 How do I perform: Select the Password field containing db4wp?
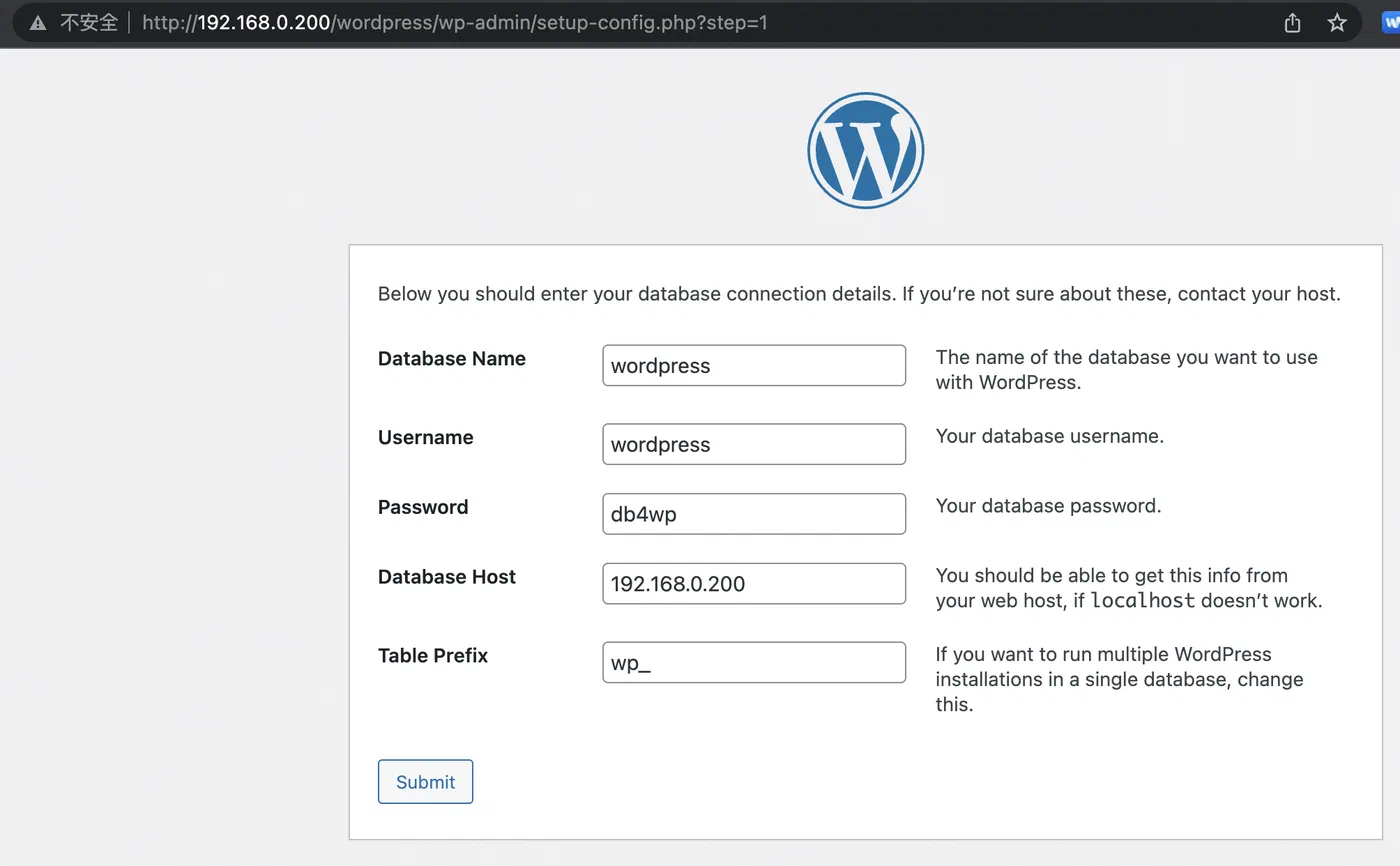pyautogui.click(x=754, y=514)
